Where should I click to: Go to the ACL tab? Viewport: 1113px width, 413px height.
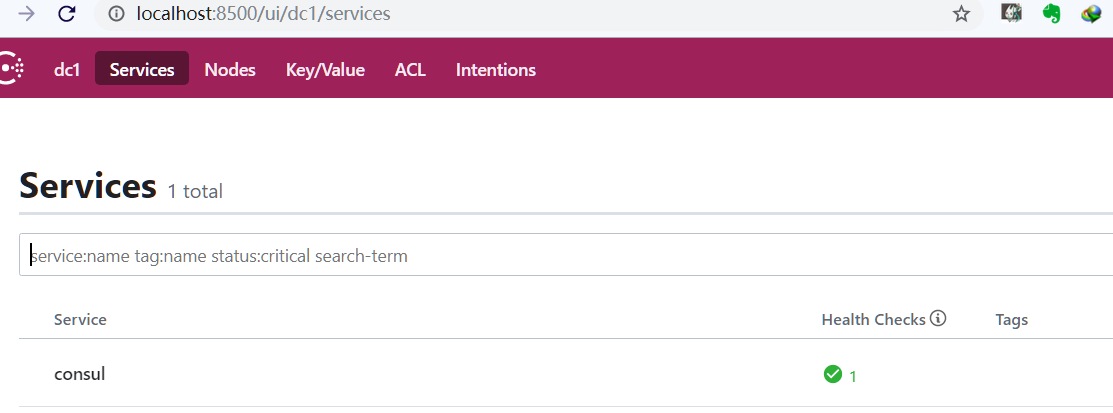click(410, 70)
